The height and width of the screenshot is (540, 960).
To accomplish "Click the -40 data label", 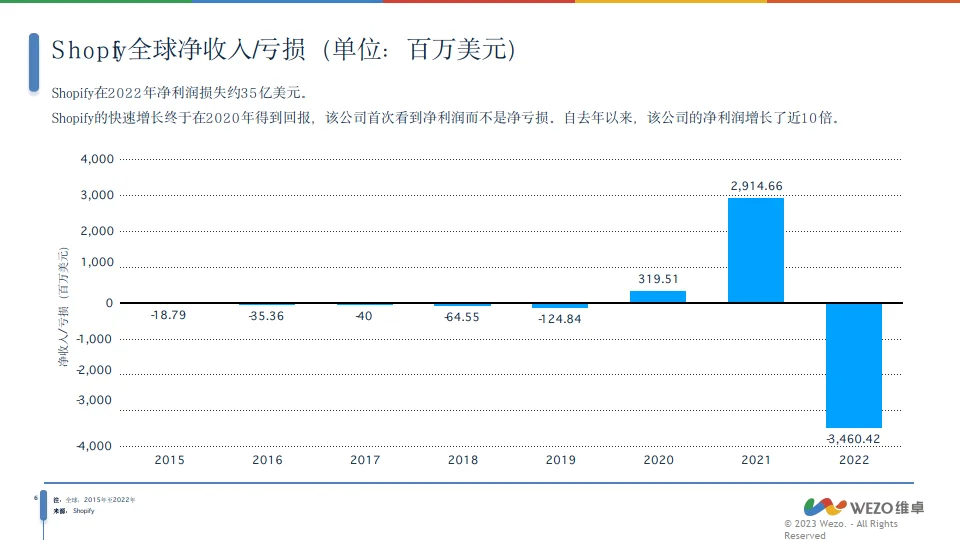I will coord(364,316).
